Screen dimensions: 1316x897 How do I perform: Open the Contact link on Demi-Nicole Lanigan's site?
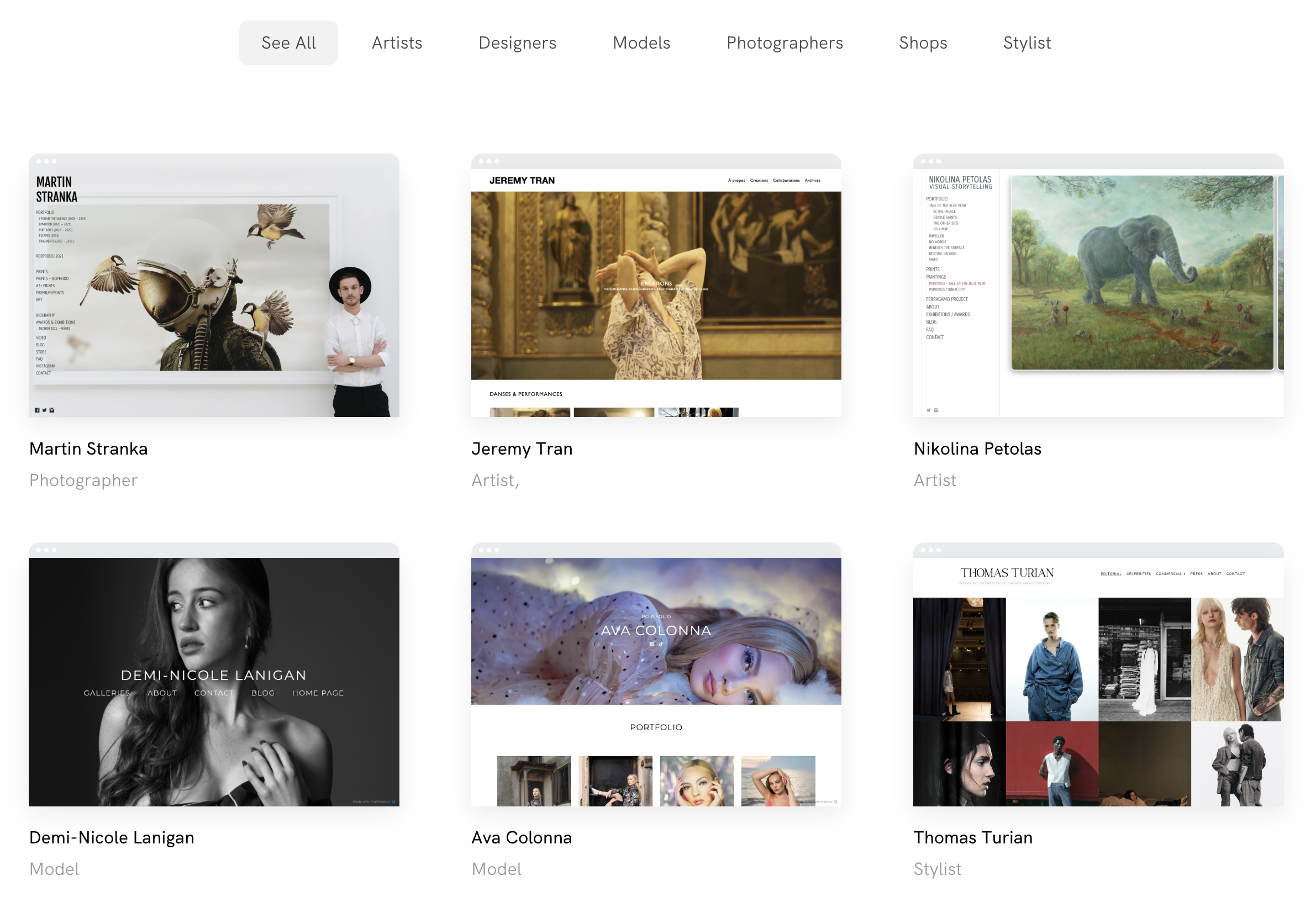click(x=214, y=692)
